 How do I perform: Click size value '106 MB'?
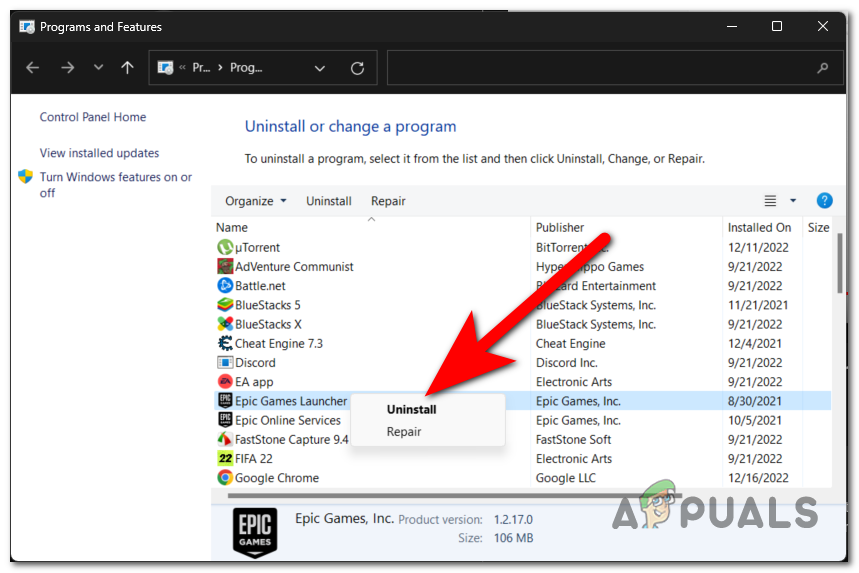pyautogui.click(x=513, y=538)
